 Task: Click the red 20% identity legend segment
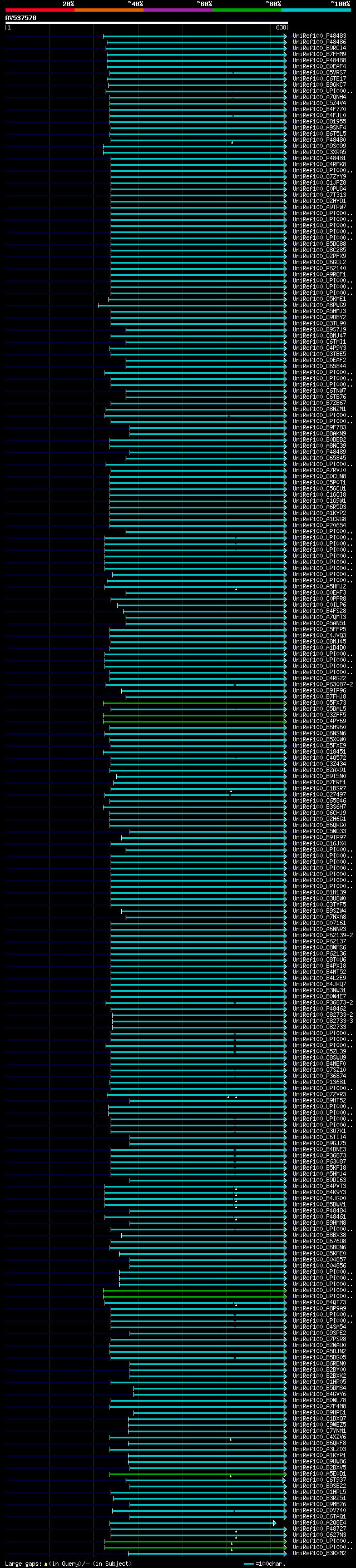[39, 11]
